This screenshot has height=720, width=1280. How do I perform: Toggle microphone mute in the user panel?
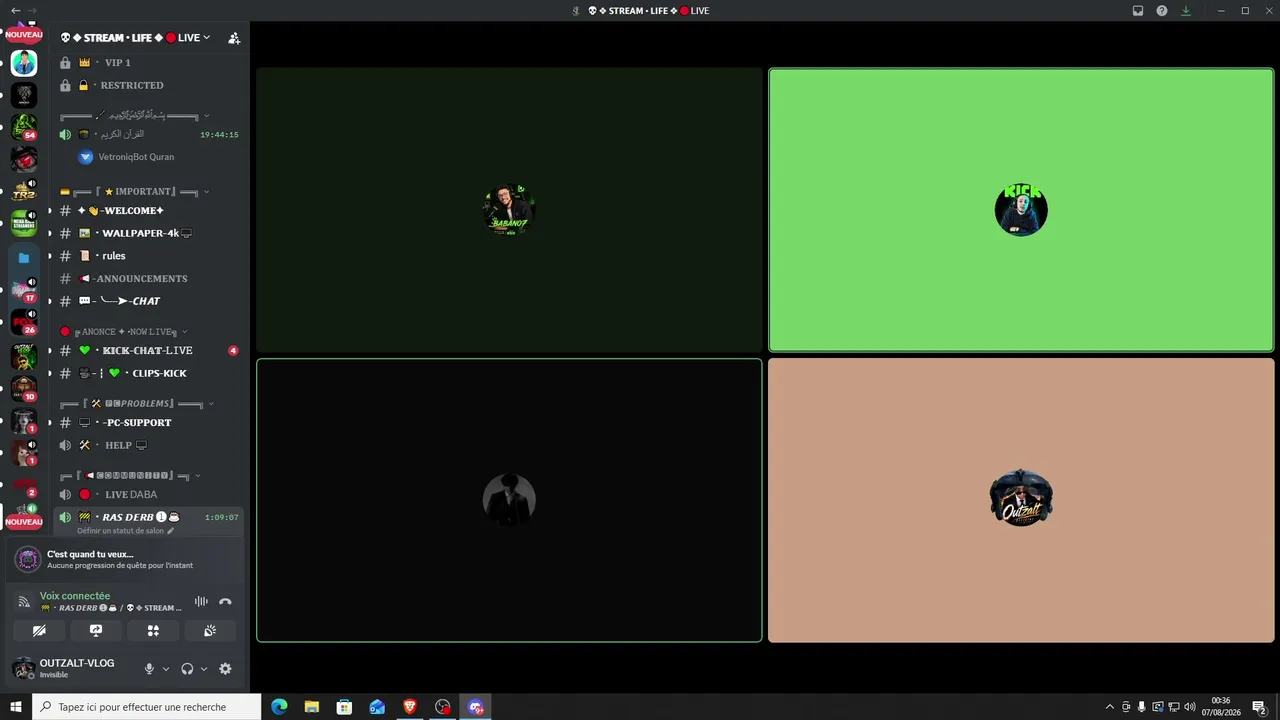[x=149, y=669]
